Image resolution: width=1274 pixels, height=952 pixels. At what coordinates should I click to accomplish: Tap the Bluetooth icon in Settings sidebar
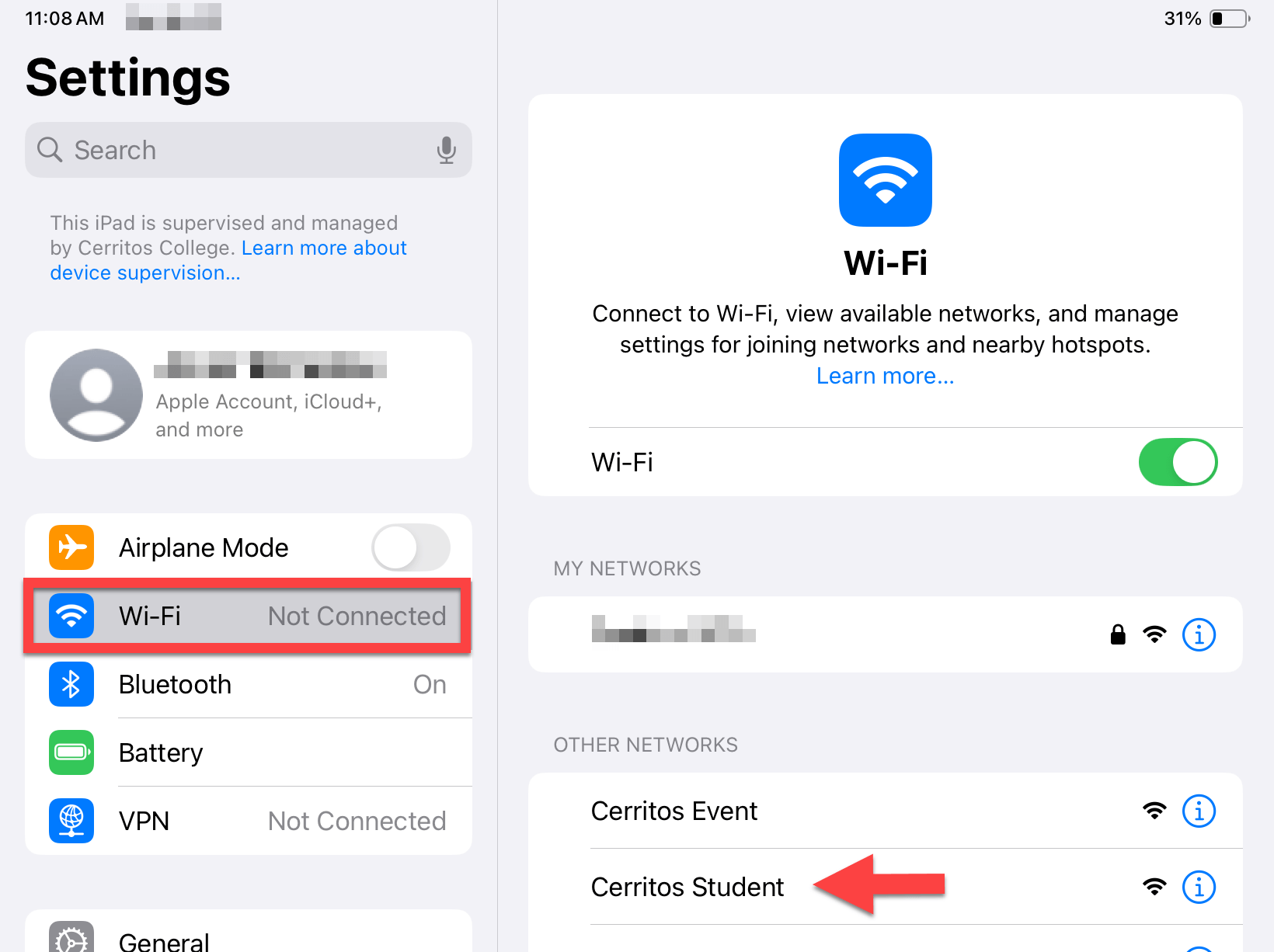coord(71,684)
